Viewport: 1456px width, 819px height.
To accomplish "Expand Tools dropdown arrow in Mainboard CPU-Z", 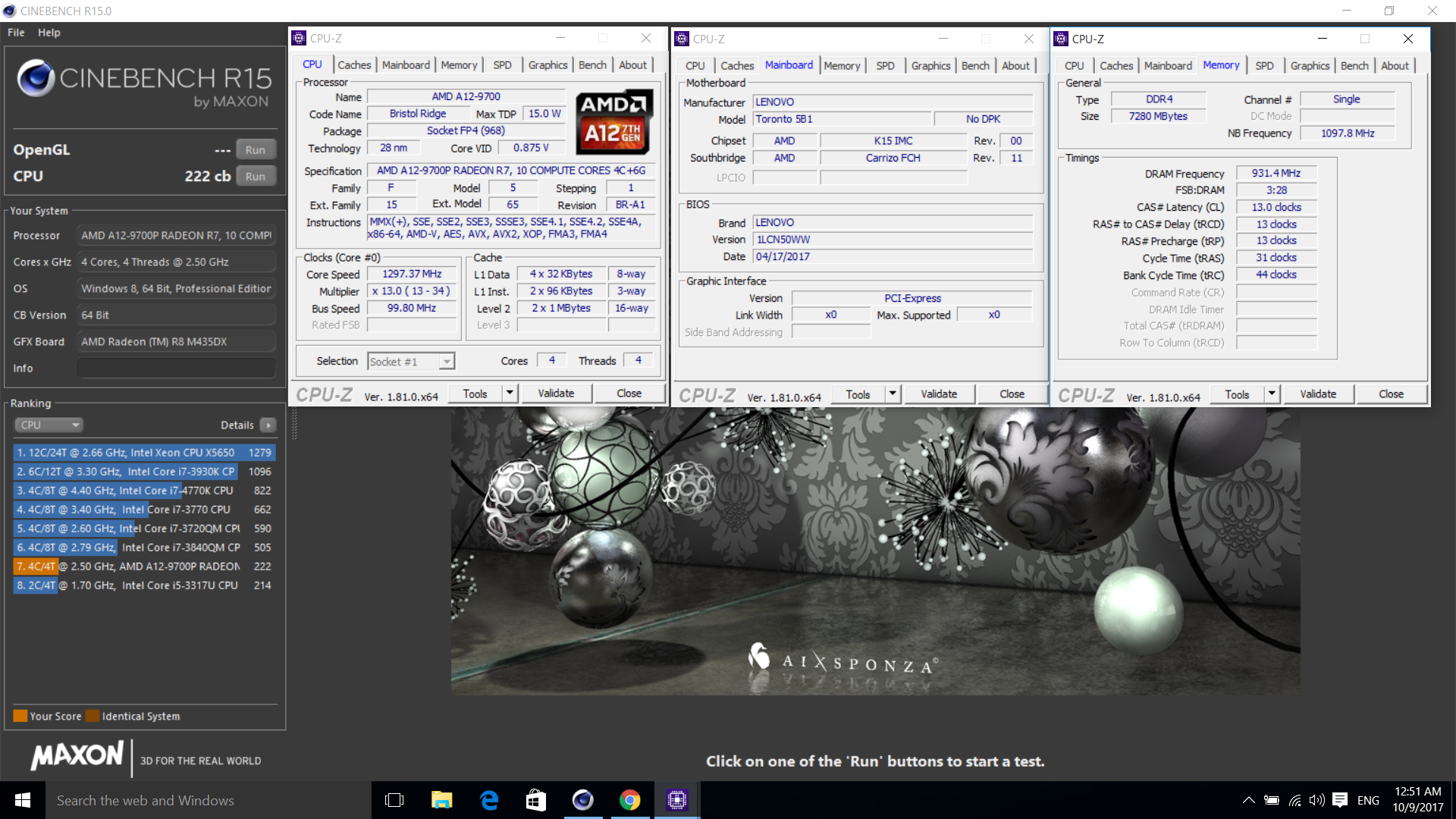I will coord(893,394).
